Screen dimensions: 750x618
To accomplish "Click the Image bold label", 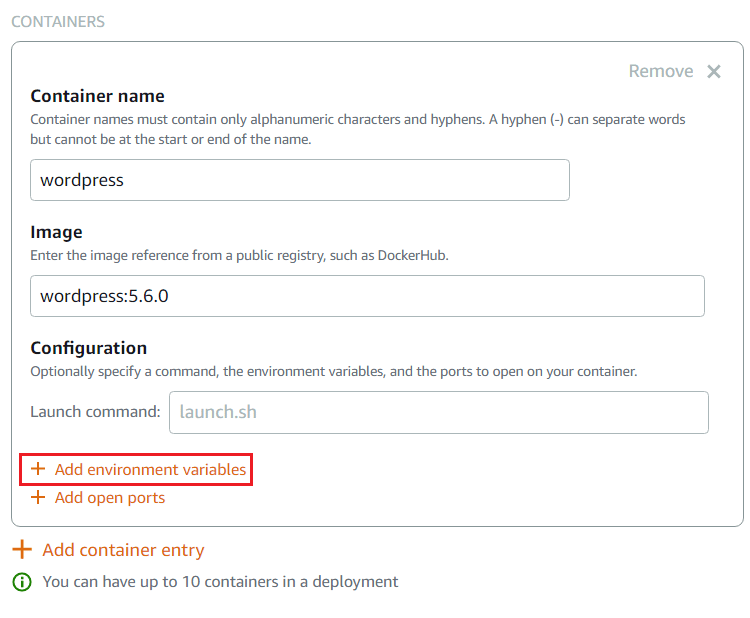I will click(x=56, y=232).
